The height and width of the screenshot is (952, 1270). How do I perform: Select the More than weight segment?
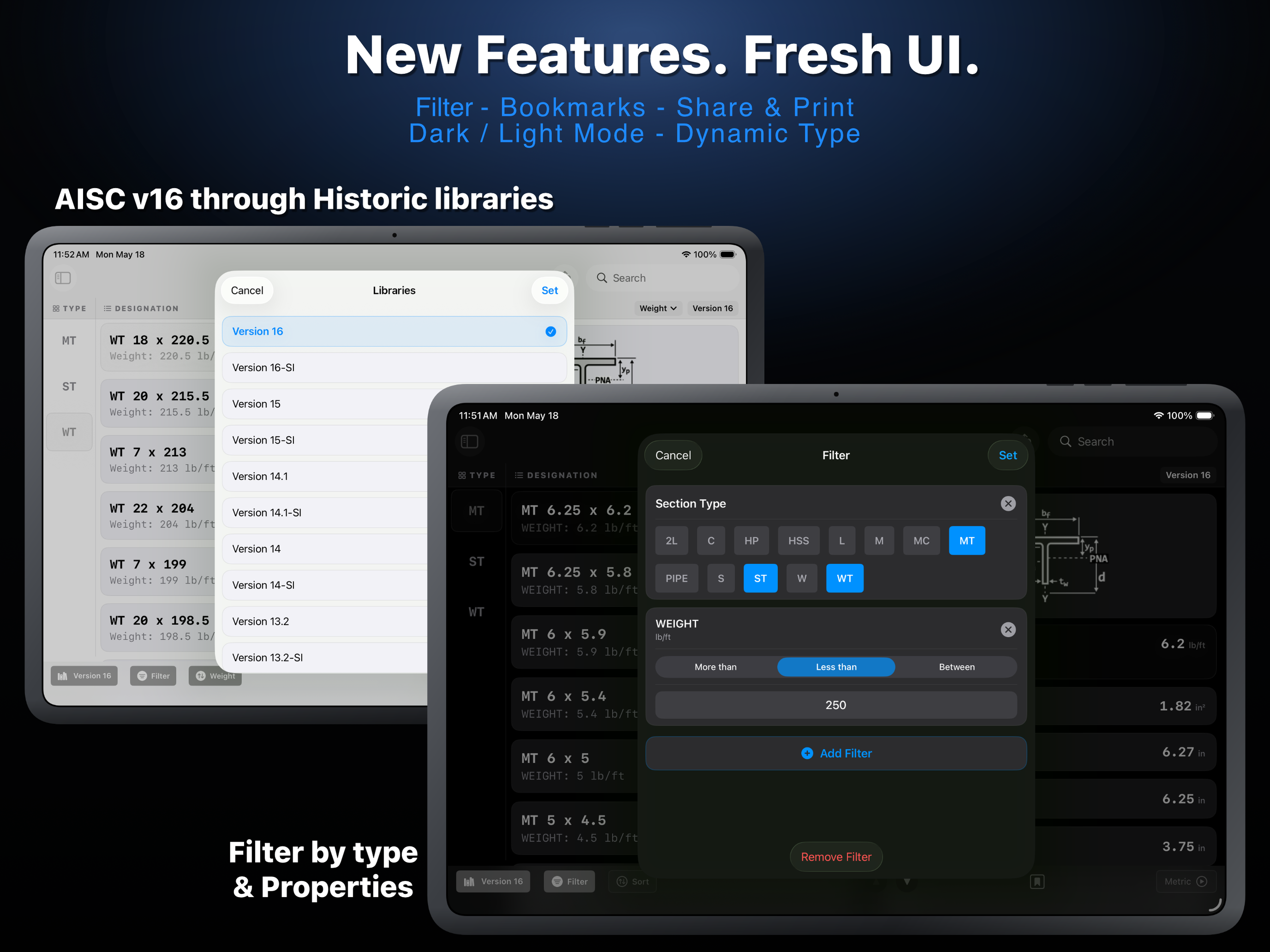(715, 667)
